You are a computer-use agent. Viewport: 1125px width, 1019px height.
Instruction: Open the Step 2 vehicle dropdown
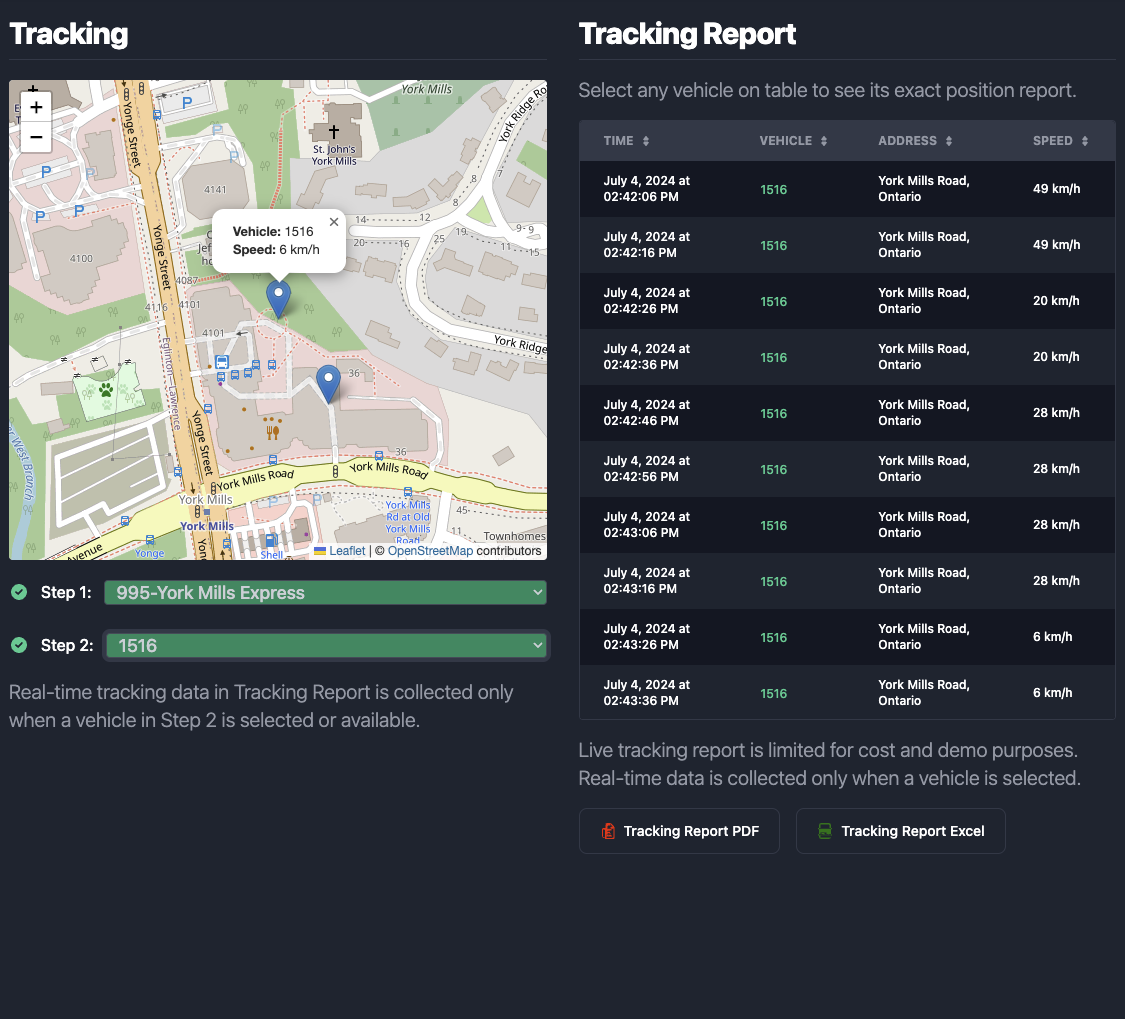pos(326,646)
